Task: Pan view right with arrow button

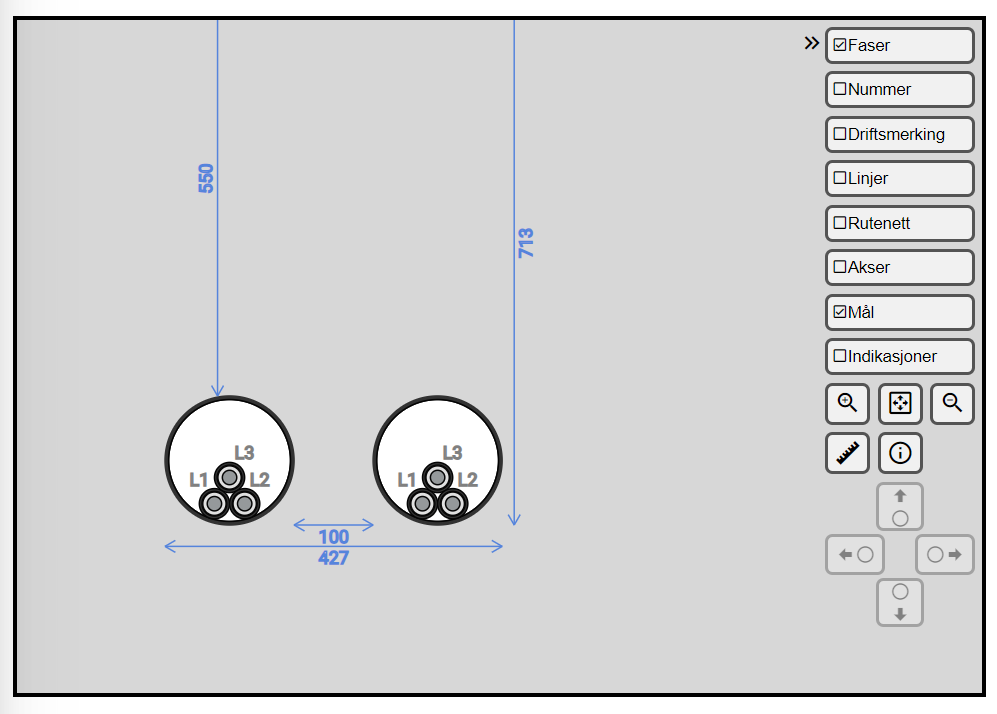Action: point(944,554)
